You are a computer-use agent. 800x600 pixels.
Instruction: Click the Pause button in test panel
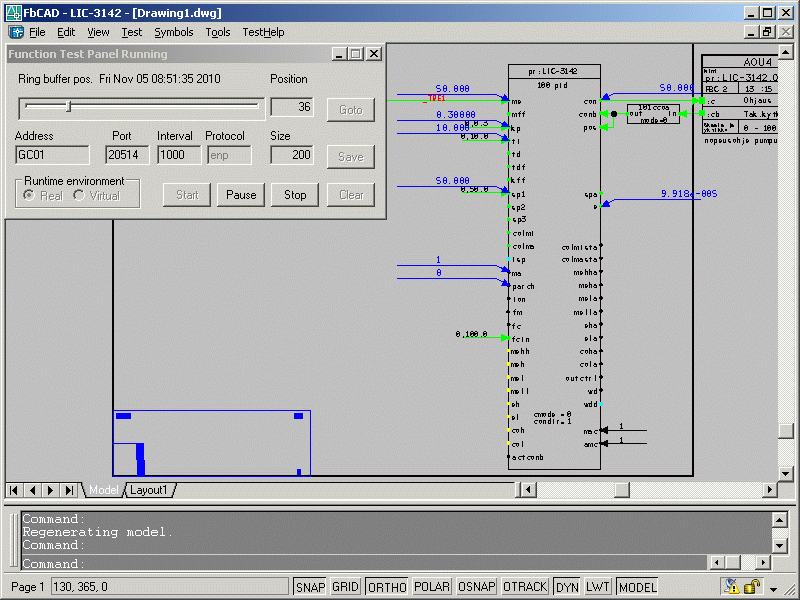pos(241,195)
